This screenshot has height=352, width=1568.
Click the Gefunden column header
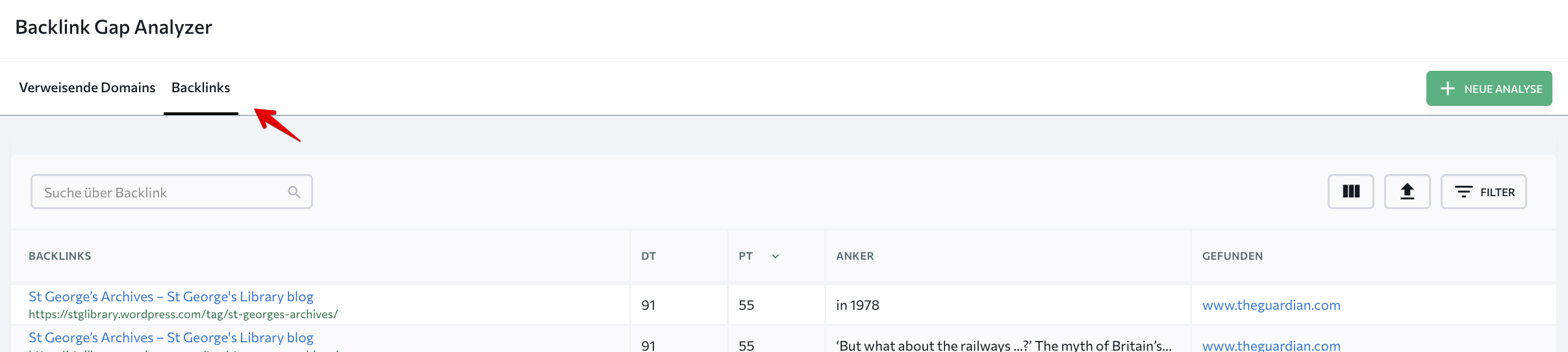[1232, 256]
